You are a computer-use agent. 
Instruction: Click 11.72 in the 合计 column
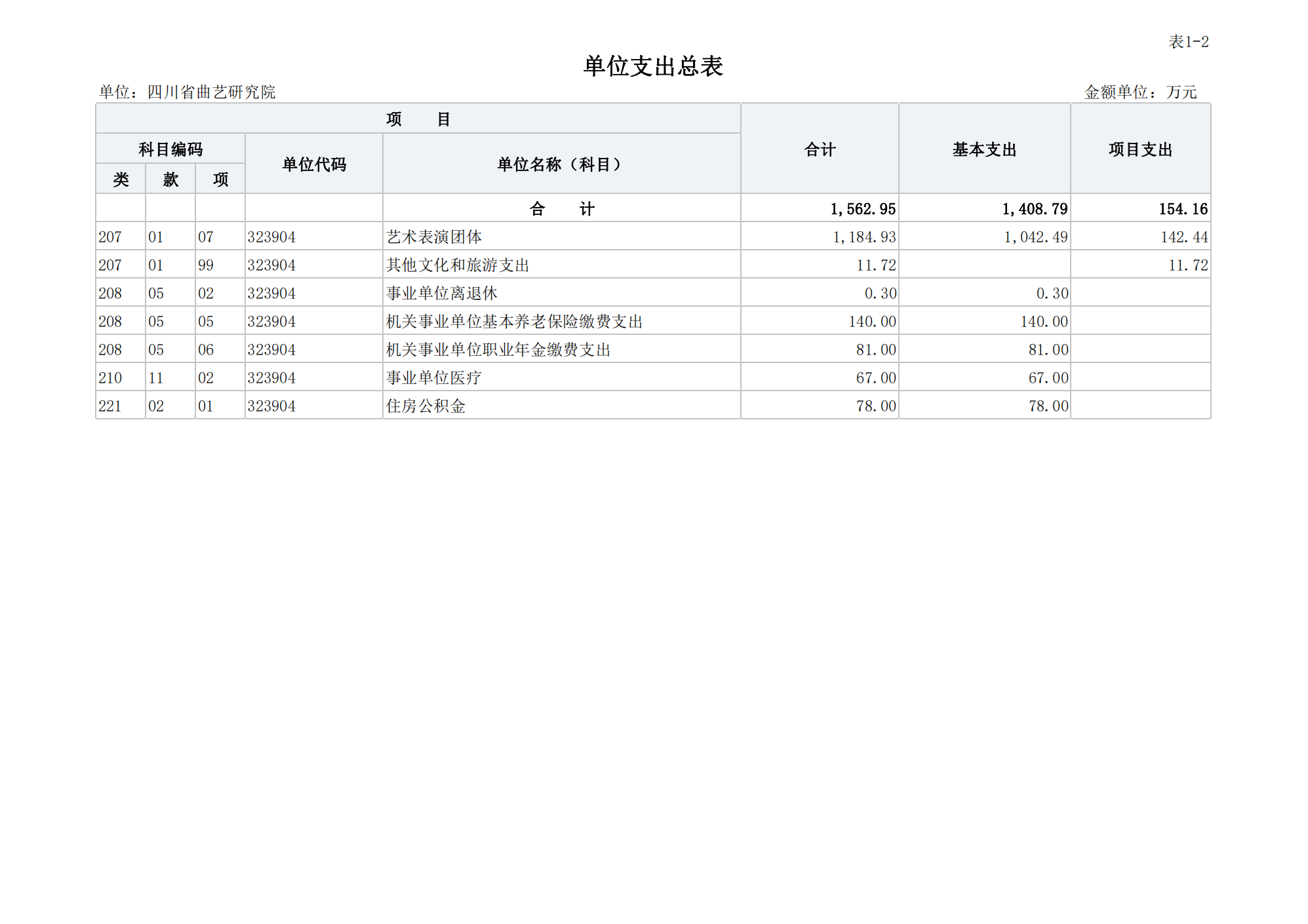click(x=876, y=265)
